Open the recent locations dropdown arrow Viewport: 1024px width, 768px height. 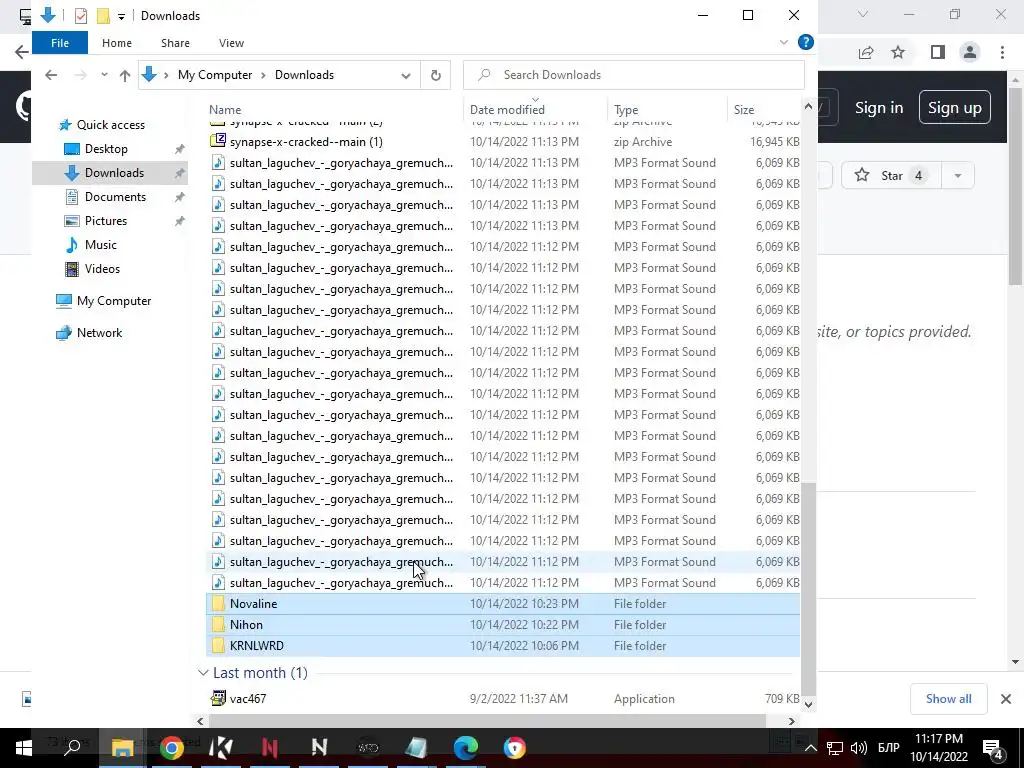click(x=104, y=75)
